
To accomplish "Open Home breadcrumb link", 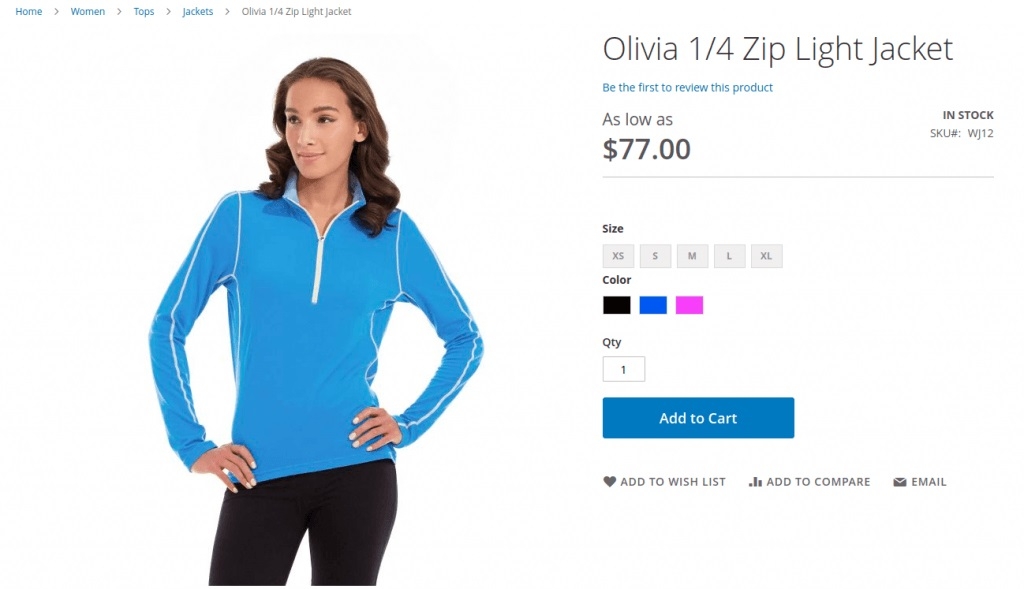I will tap(29, 11).
